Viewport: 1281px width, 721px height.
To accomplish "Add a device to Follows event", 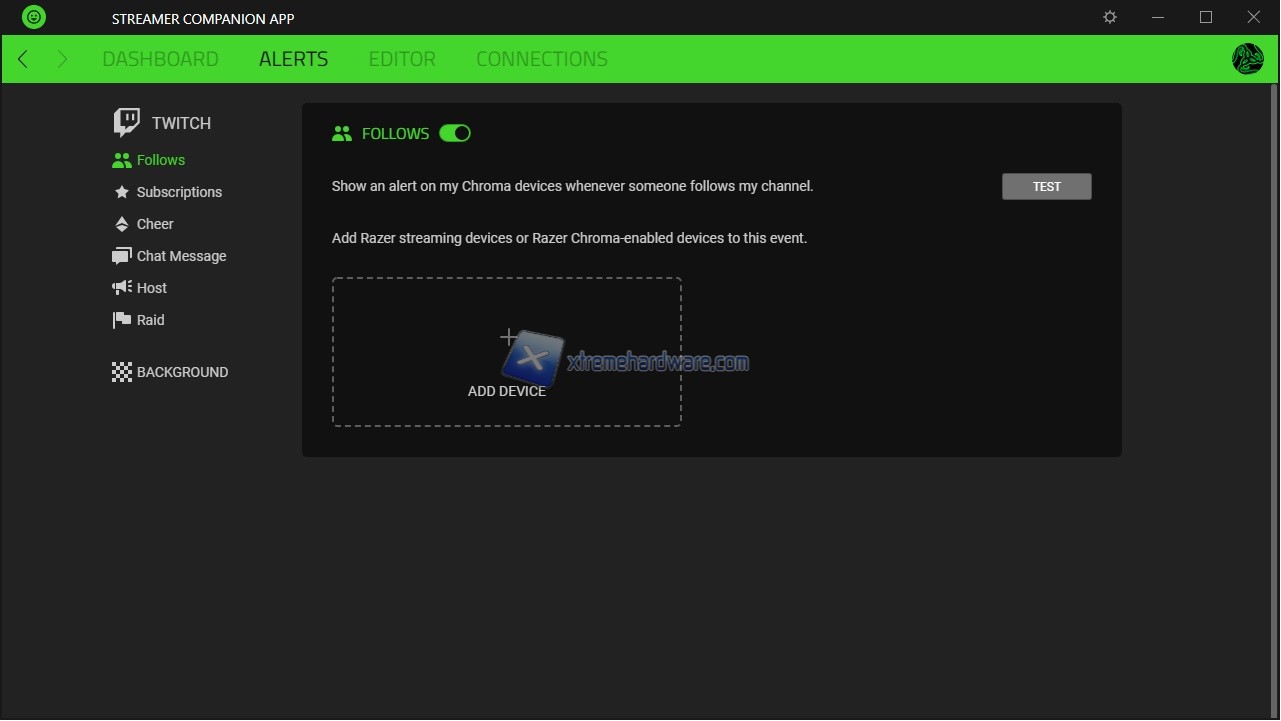I will coord(507,352).
